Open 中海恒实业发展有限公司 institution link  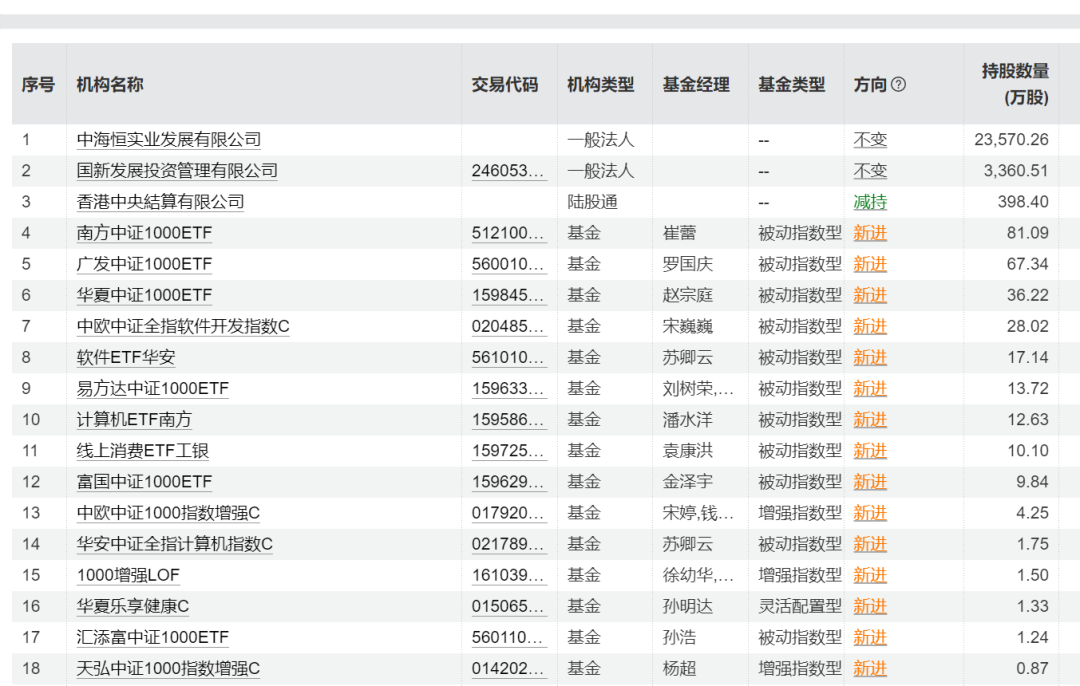pos(169,140)
